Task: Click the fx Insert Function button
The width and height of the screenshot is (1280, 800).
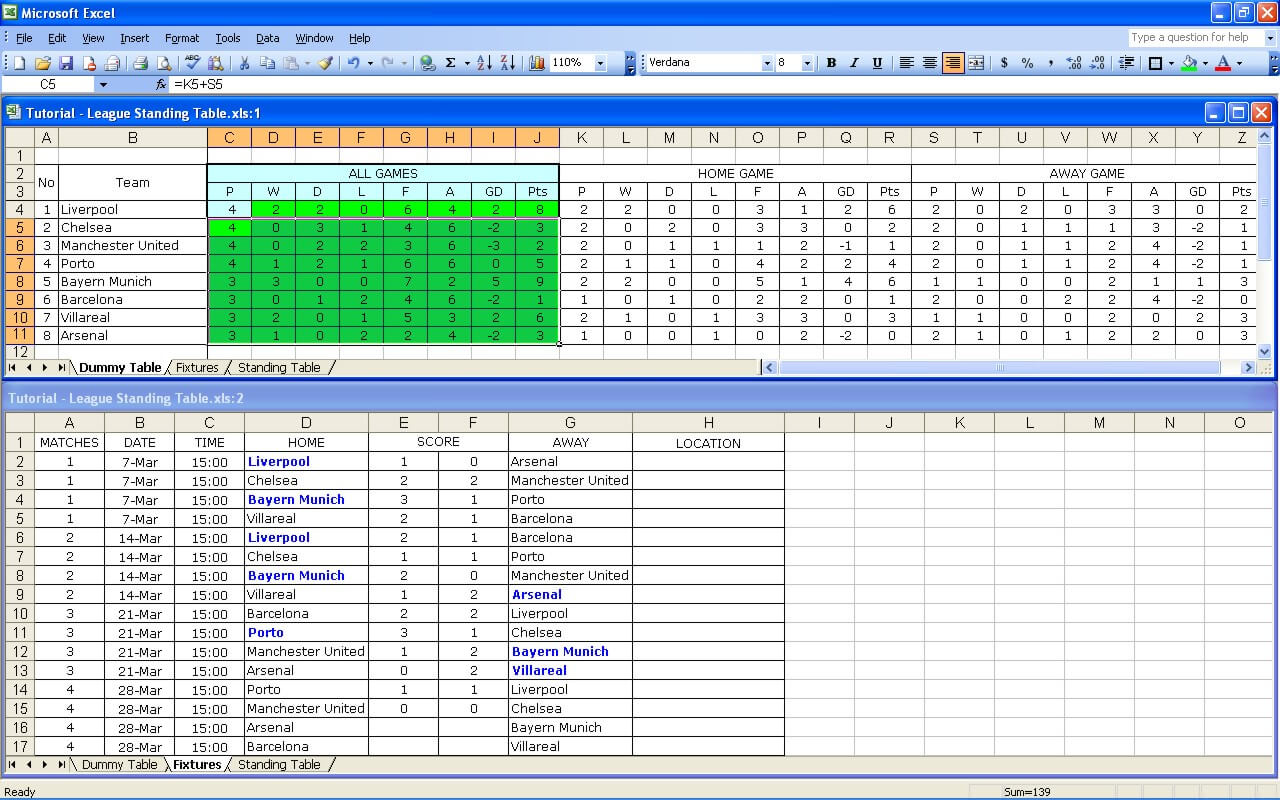Action: (x=161, y=85)
